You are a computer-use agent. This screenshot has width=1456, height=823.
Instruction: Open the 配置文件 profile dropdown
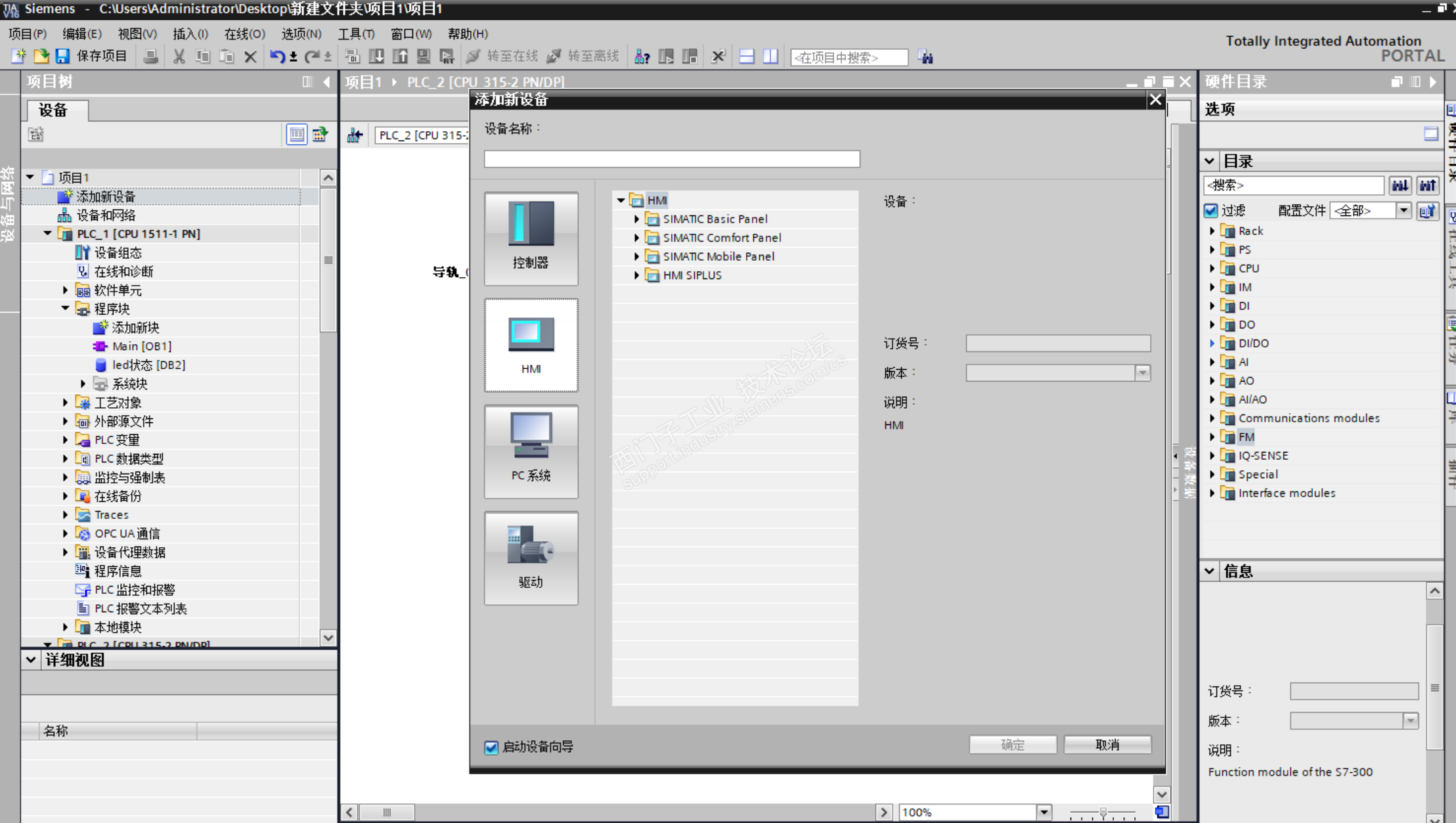point(1403,210)
